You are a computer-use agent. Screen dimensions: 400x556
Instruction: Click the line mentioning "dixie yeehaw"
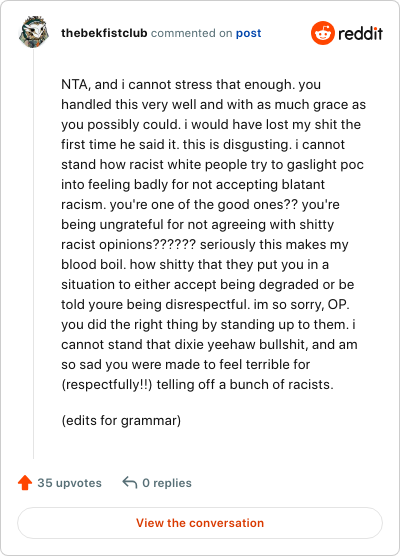tap(209, 345)
